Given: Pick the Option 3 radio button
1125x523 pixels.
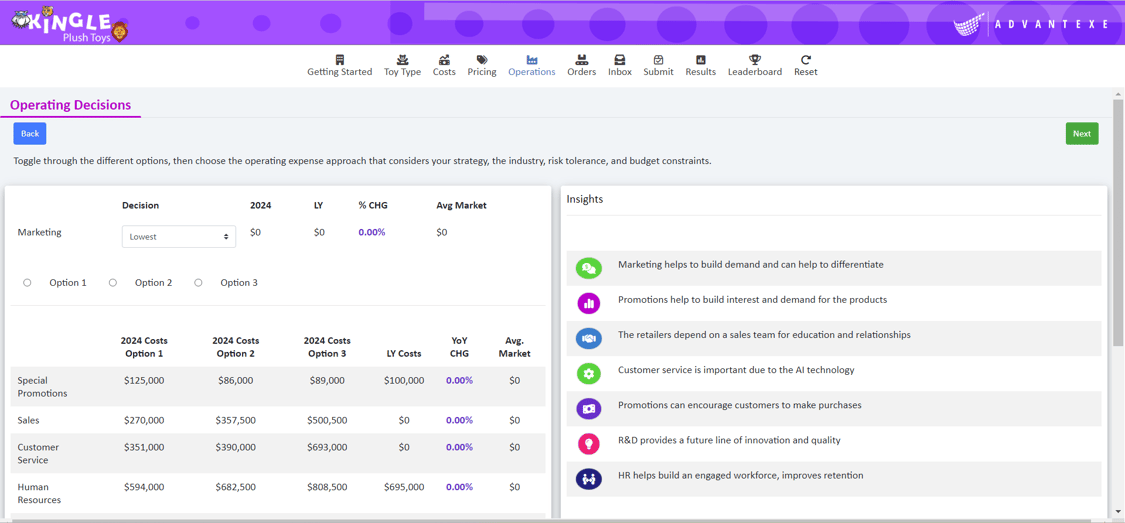Looking at the screenshot, I should (198, 283).
